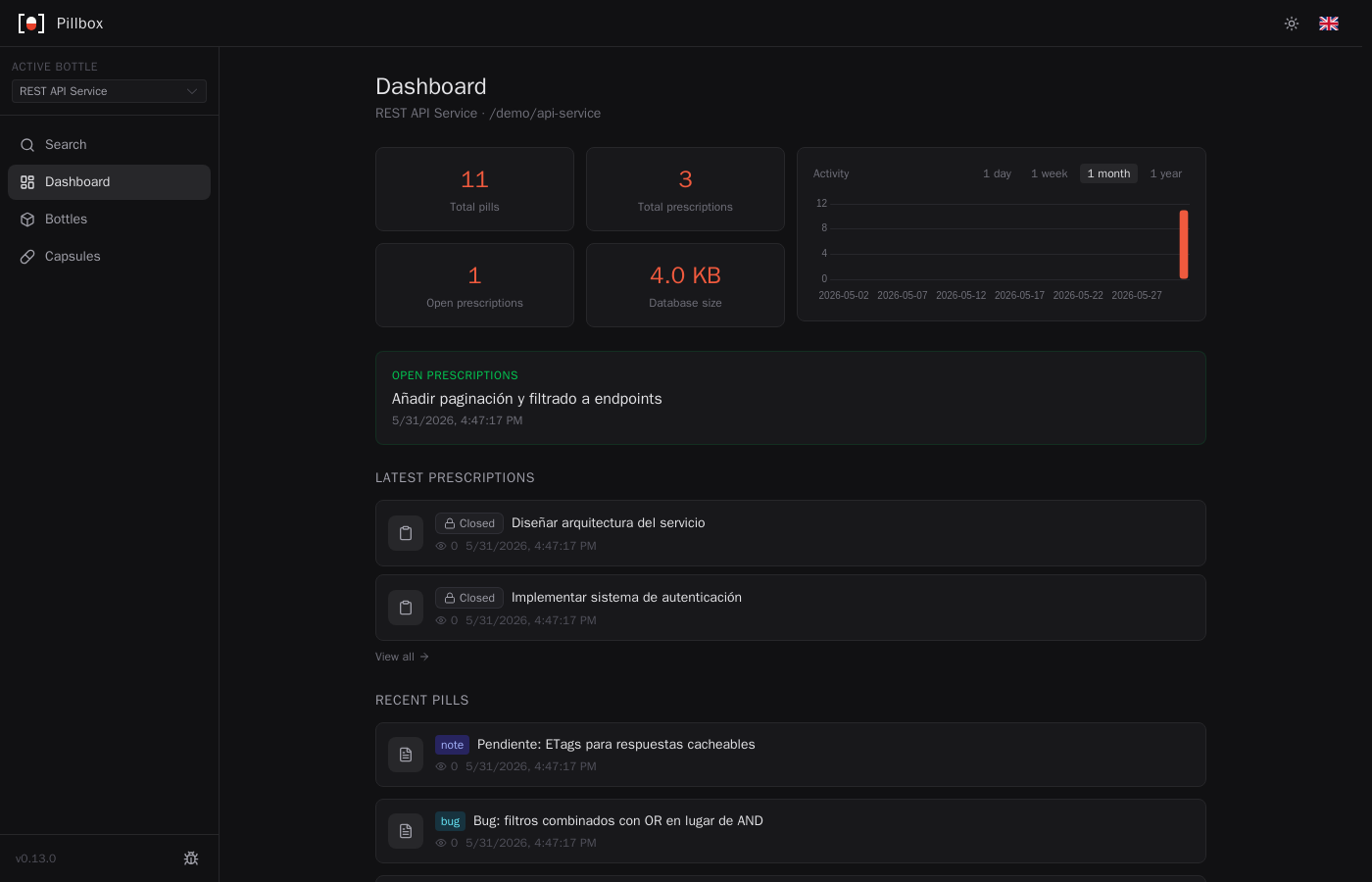Image resolution: width=1372 pixels, height=882 pixels.
Task: Click Closed badge on Implementar sistema row
Action: point(469,598)
